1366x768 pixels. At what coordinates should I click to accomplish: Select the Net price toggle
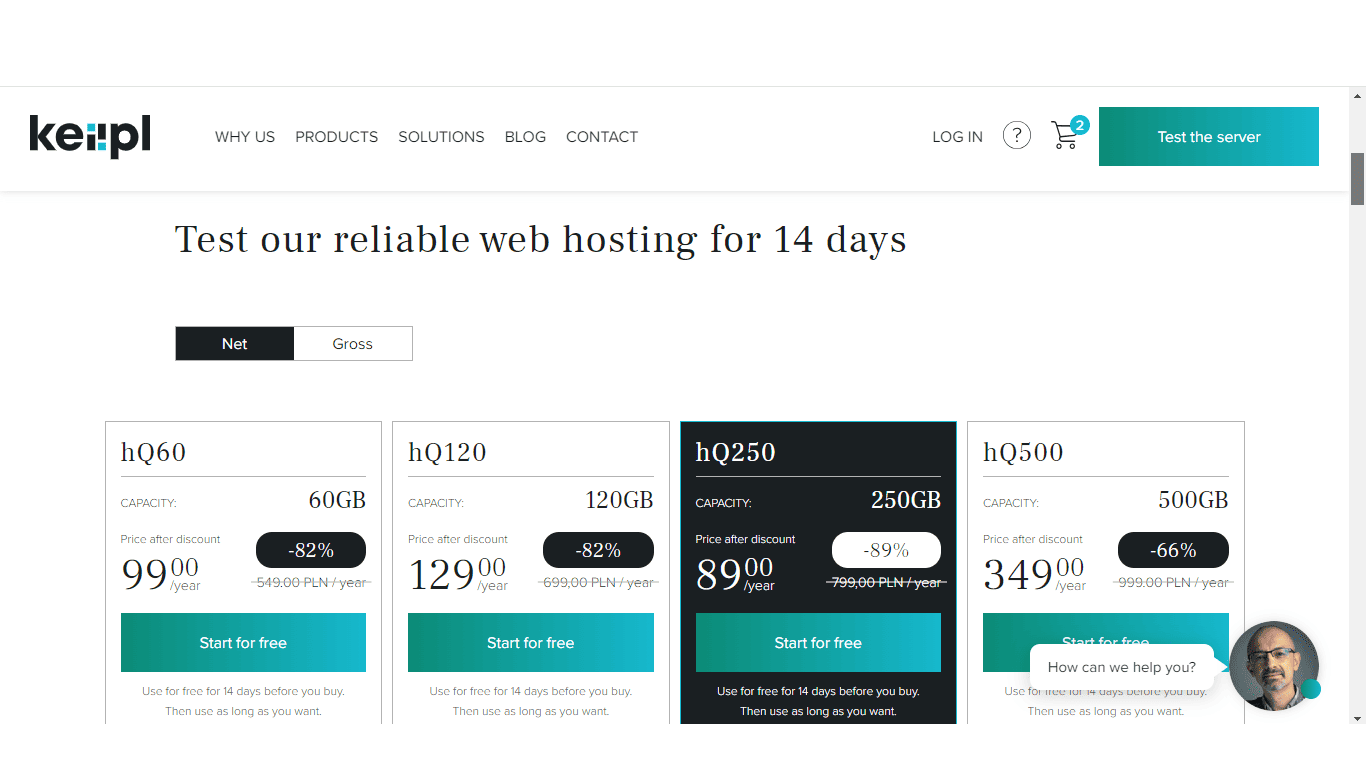pos(235,343)
